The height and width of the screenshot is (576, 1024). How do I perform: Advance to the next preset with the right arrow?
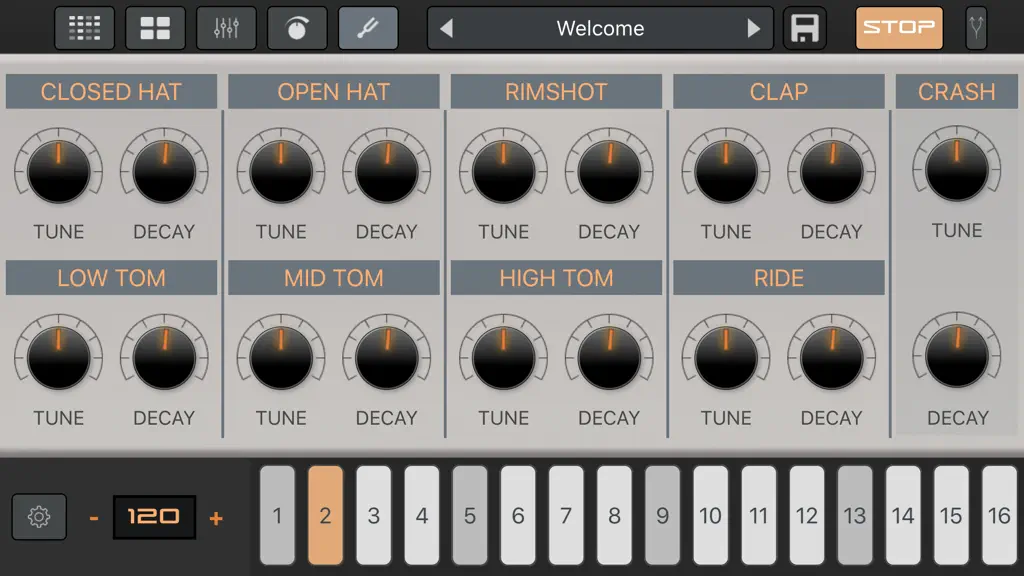(754, 28)
